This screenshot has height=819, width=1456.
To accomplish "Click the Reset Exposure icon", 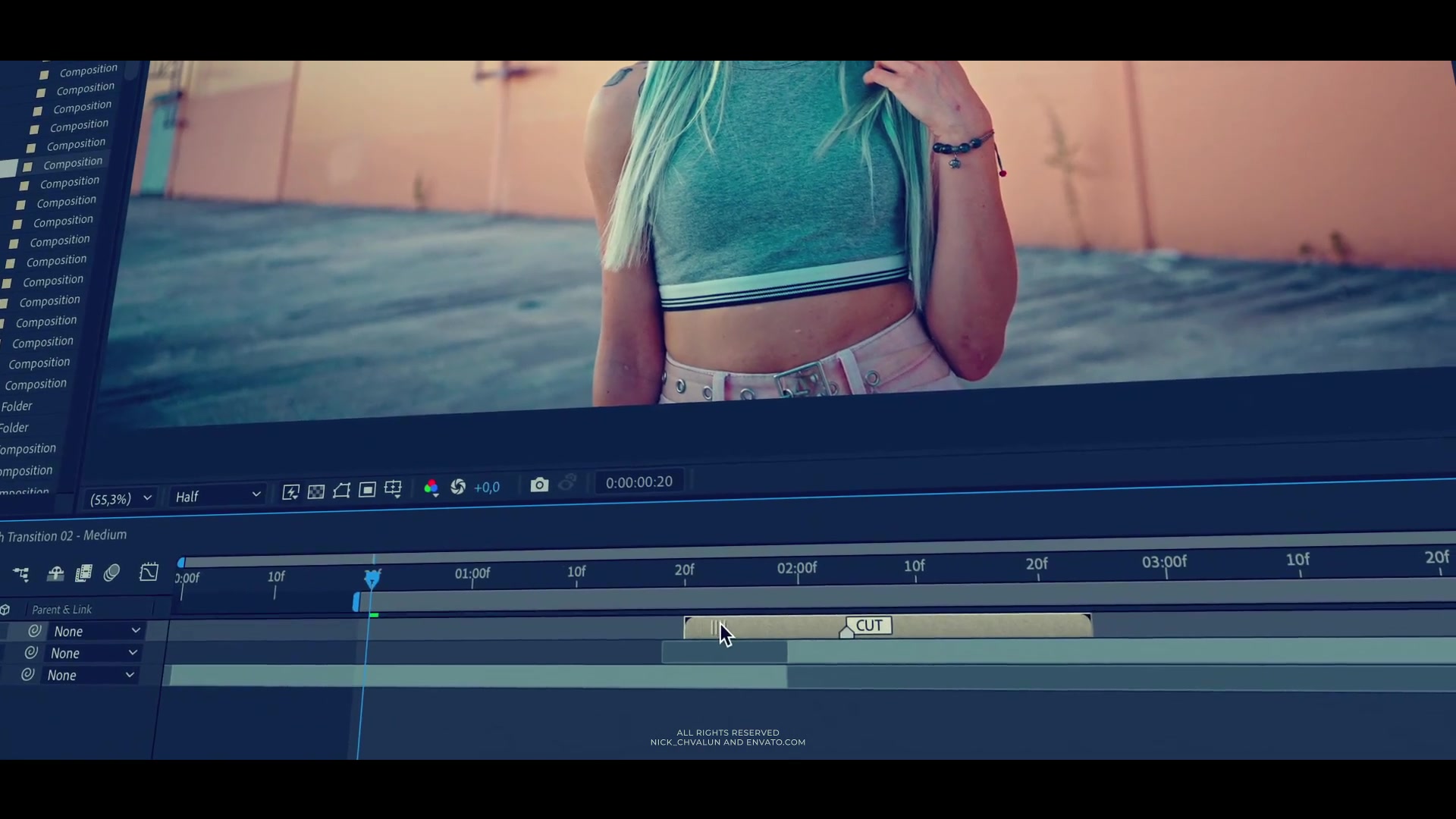I will [x=458, y=487].
